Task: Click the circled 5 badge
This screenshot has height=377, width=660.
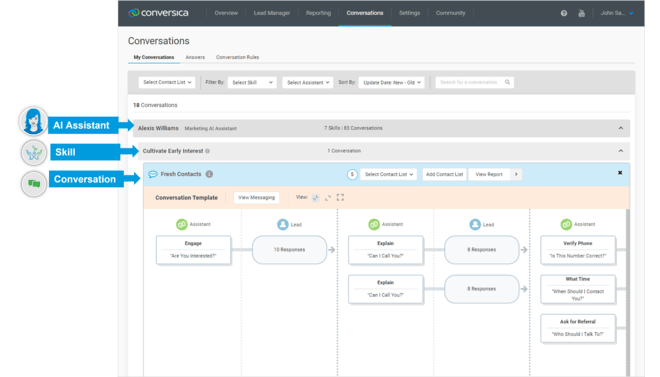Action: [352, 174]
